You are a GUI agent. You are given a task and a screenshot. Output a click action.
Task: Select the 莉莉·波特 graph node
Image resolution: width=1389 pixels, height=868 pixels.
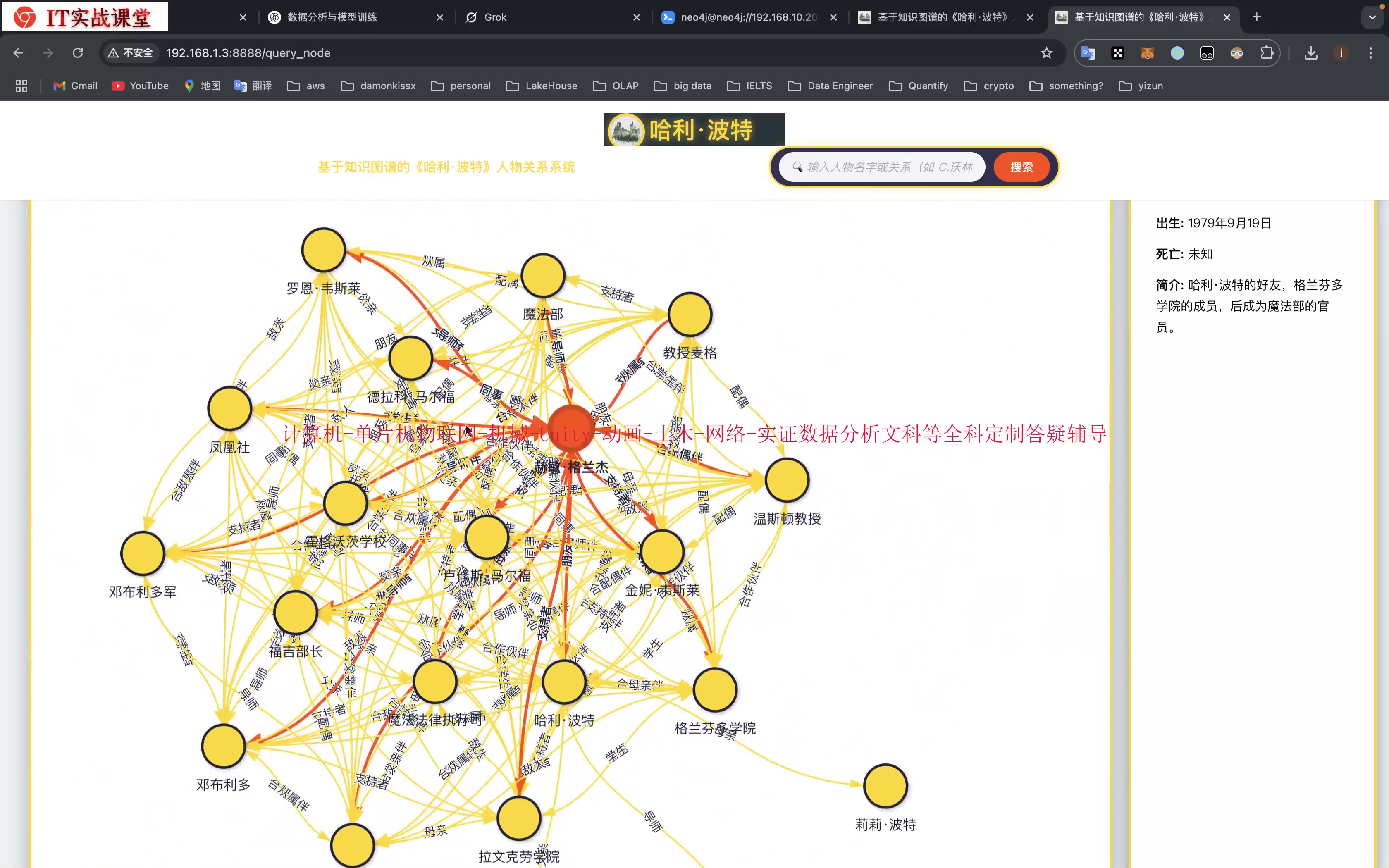[x=885, y=786]
